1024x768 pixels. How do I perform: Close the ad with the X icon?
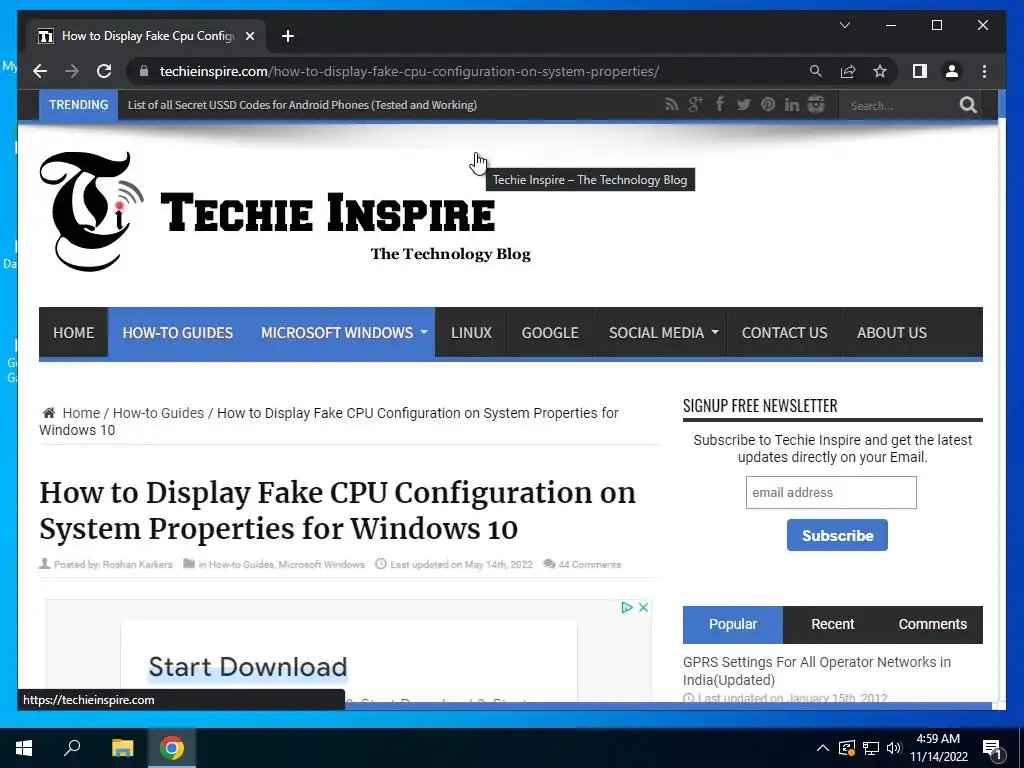643,607
